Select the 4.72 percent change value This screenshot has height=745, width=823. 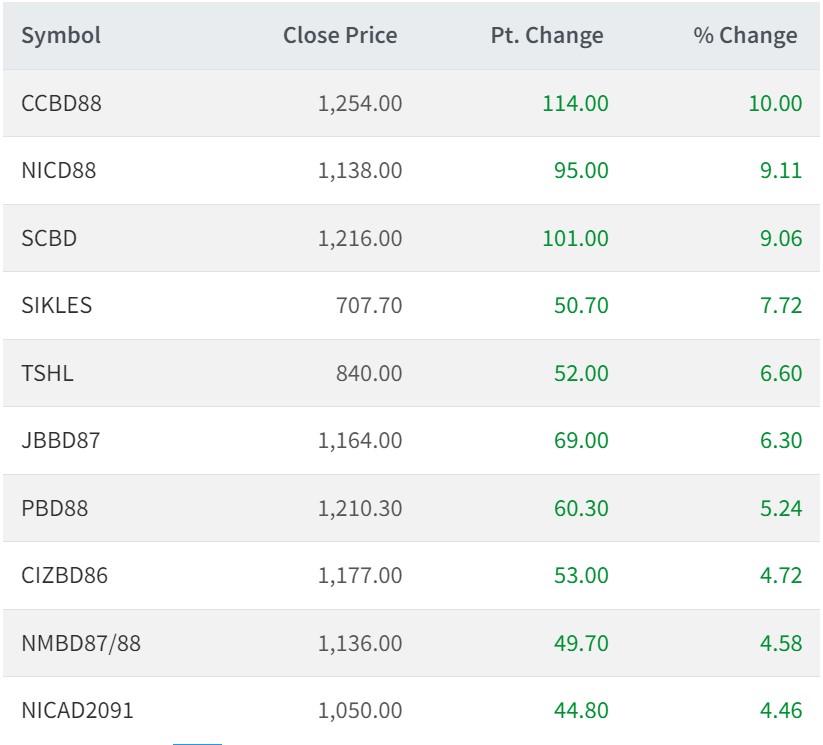781,576
